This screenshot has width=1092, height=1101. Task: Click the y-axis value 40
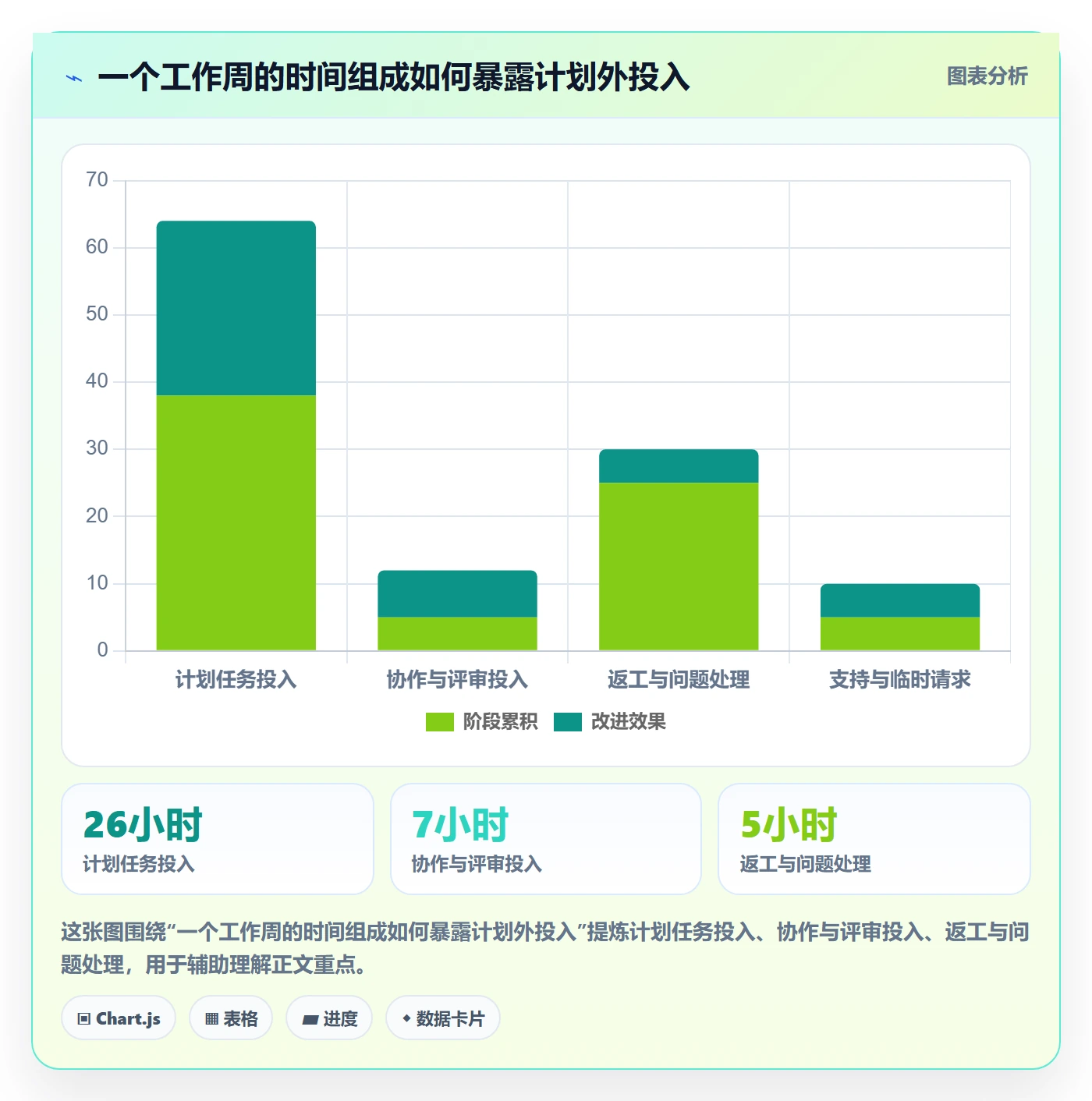97,381
